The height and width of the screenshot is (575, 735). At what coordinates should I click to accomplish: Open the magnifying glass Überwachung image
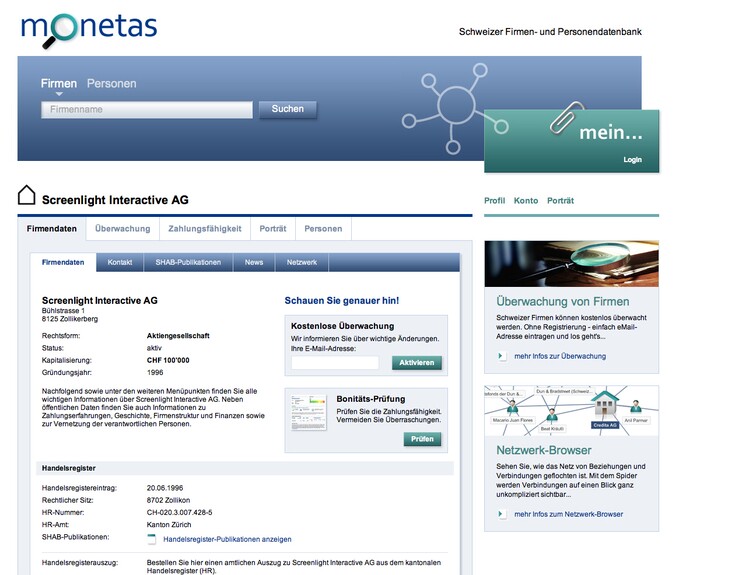click(x=571, y=263)
